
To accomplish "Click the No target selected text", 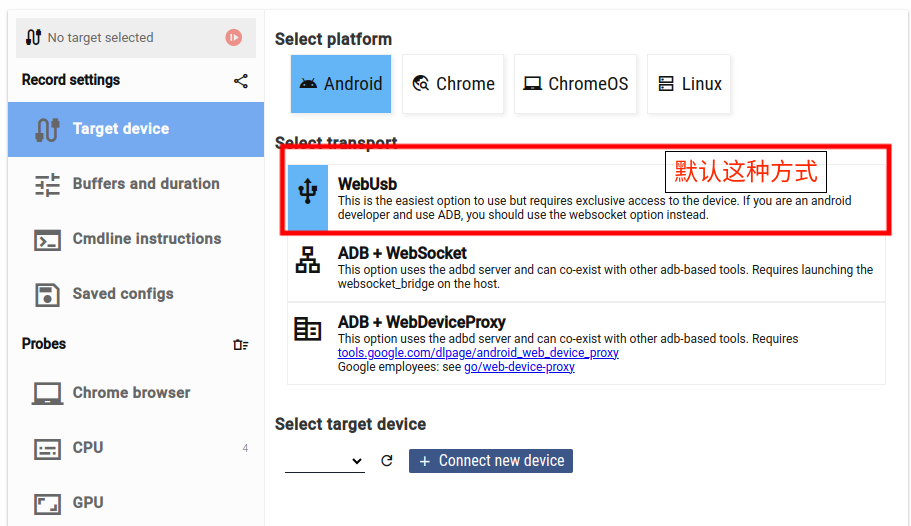I will tap(101, 38).
